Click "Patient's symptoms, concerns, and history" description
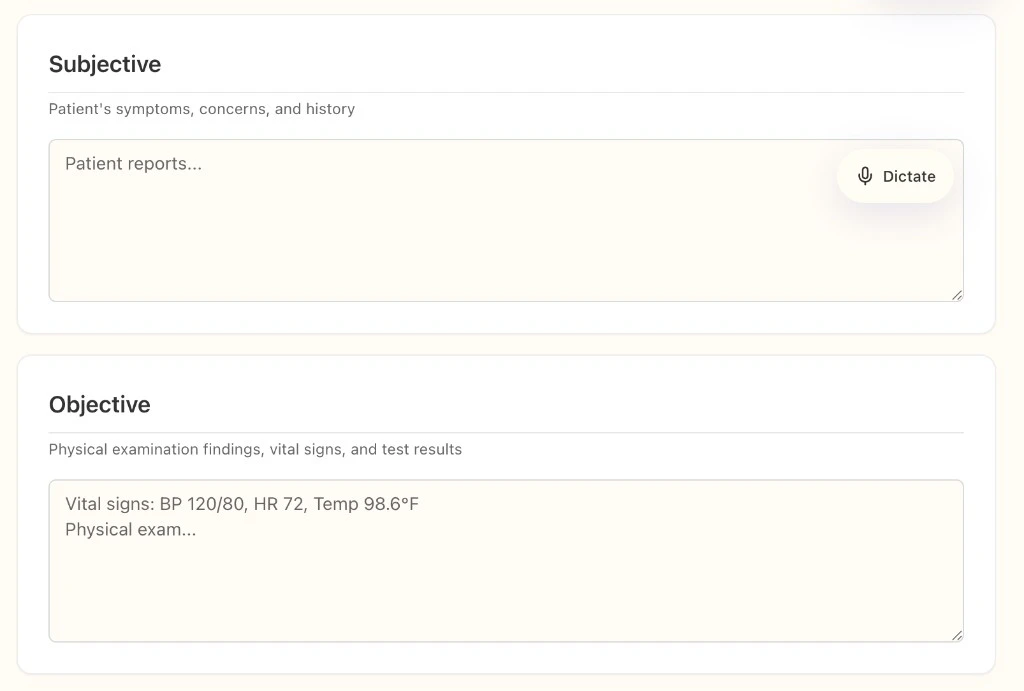The image size is (1024, 691). point(202,109)
